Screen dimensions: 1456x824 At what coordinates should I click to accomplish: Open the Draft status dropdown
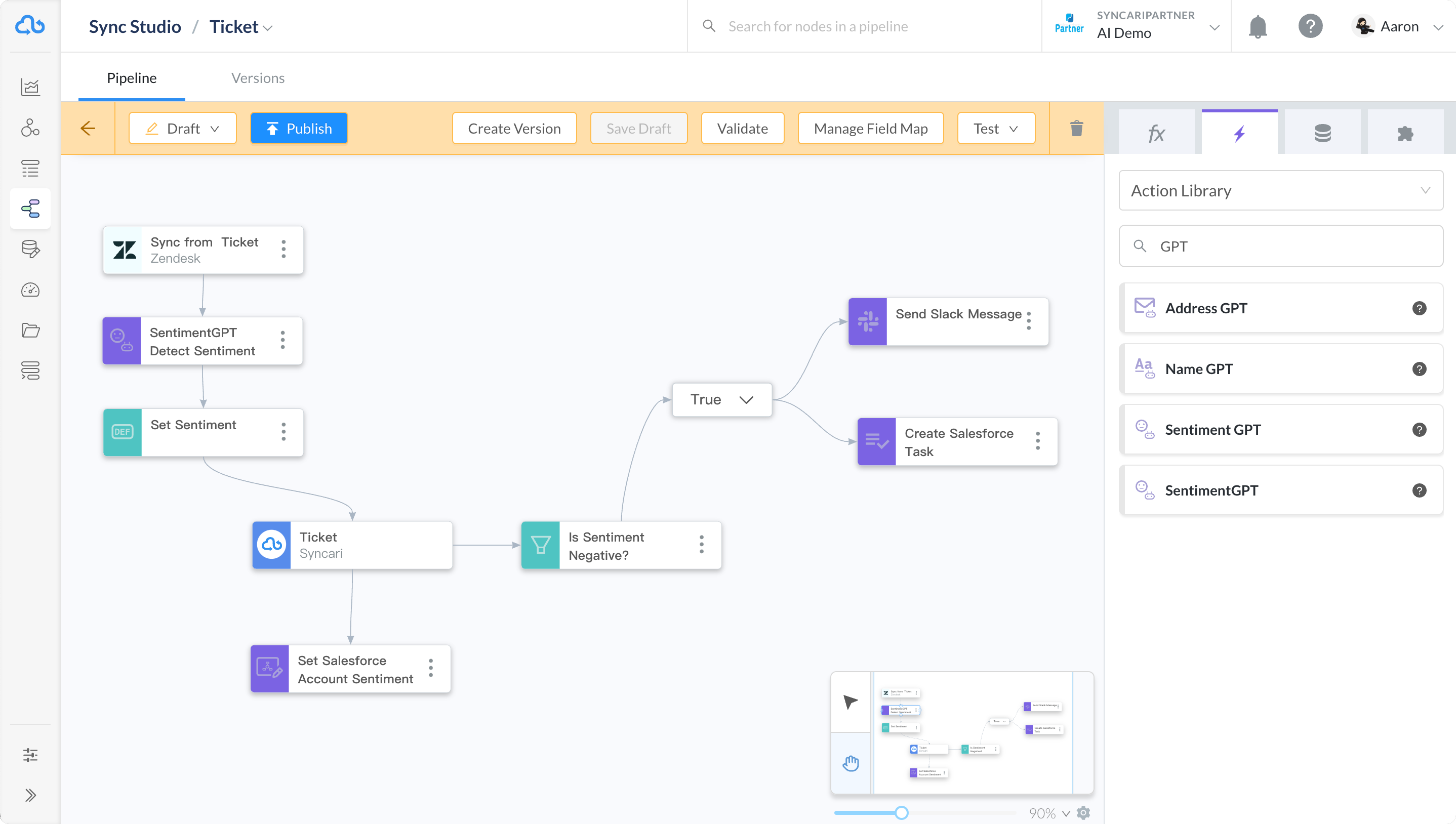click(x=182, y=129)
